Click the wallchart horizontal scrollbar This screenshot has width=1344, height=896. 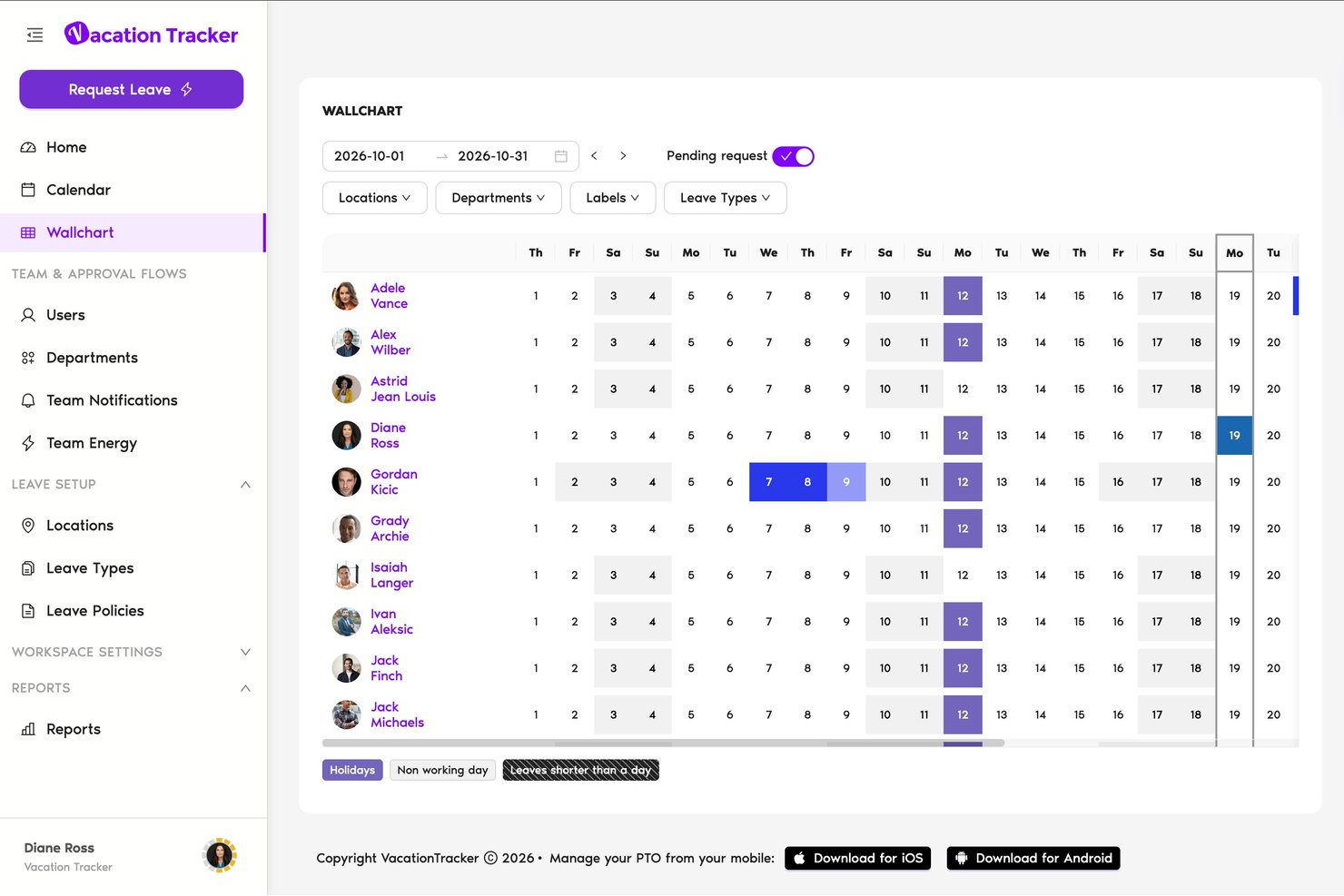point(664,743)
